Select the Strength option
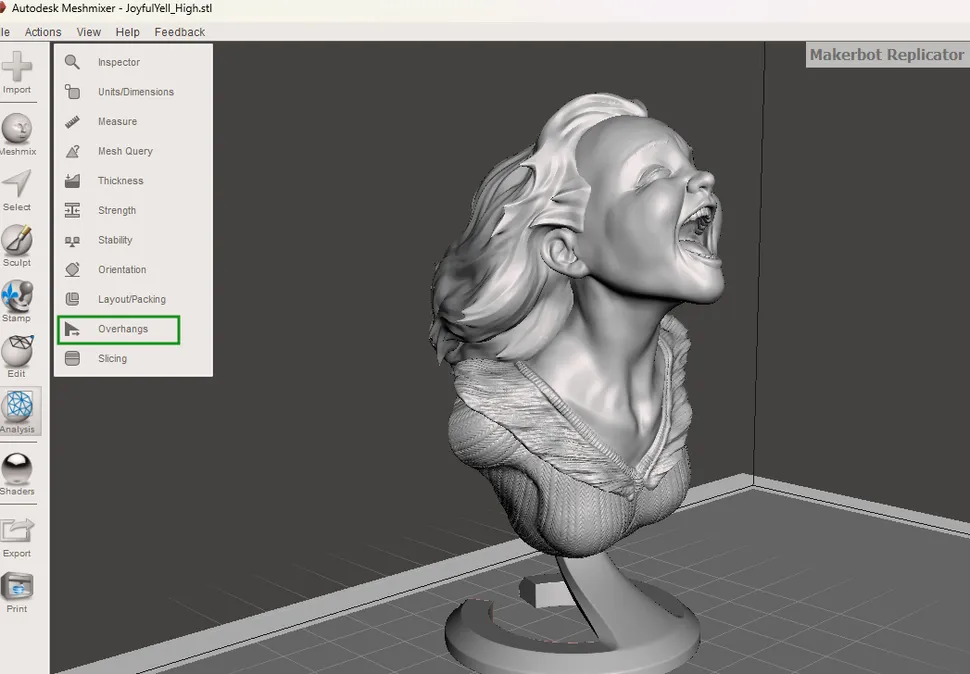This screenshot has height=674, width=970. click(117, 210)
